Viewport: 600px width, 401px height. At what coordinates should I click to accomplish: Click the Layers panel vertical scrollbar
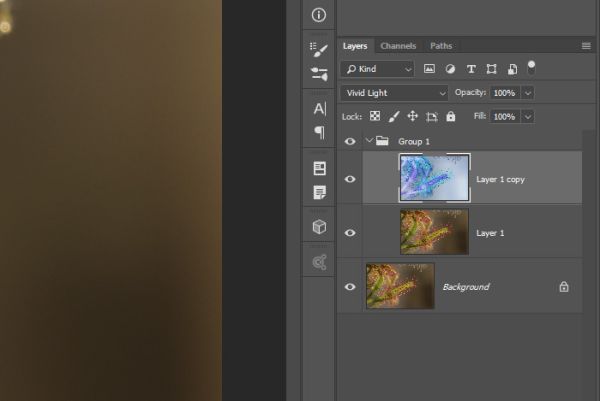click(x=590, y=264)
